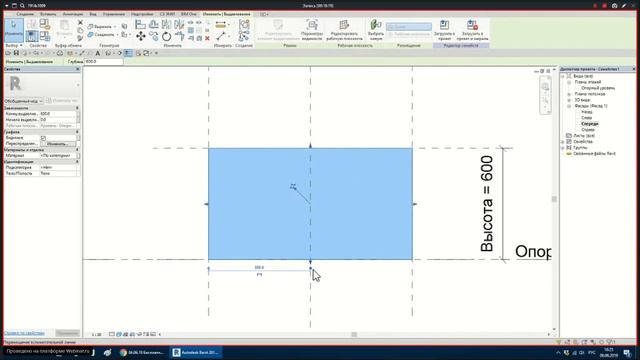Image resolution: width=640 pixels, height=360 pixels.
Task: Click the Copy tool icon in Modify panel
Action: tap(153, 36)
